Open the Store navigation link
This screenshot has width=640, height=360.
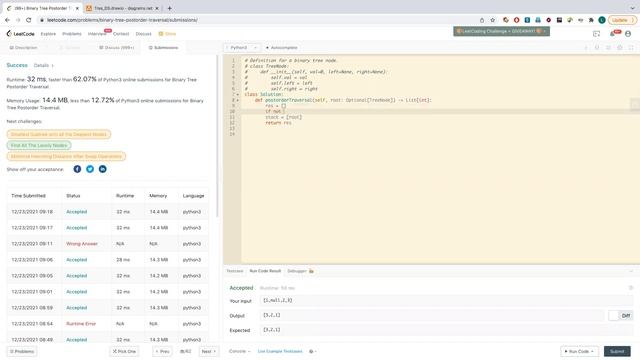click(x=167, y=34)
